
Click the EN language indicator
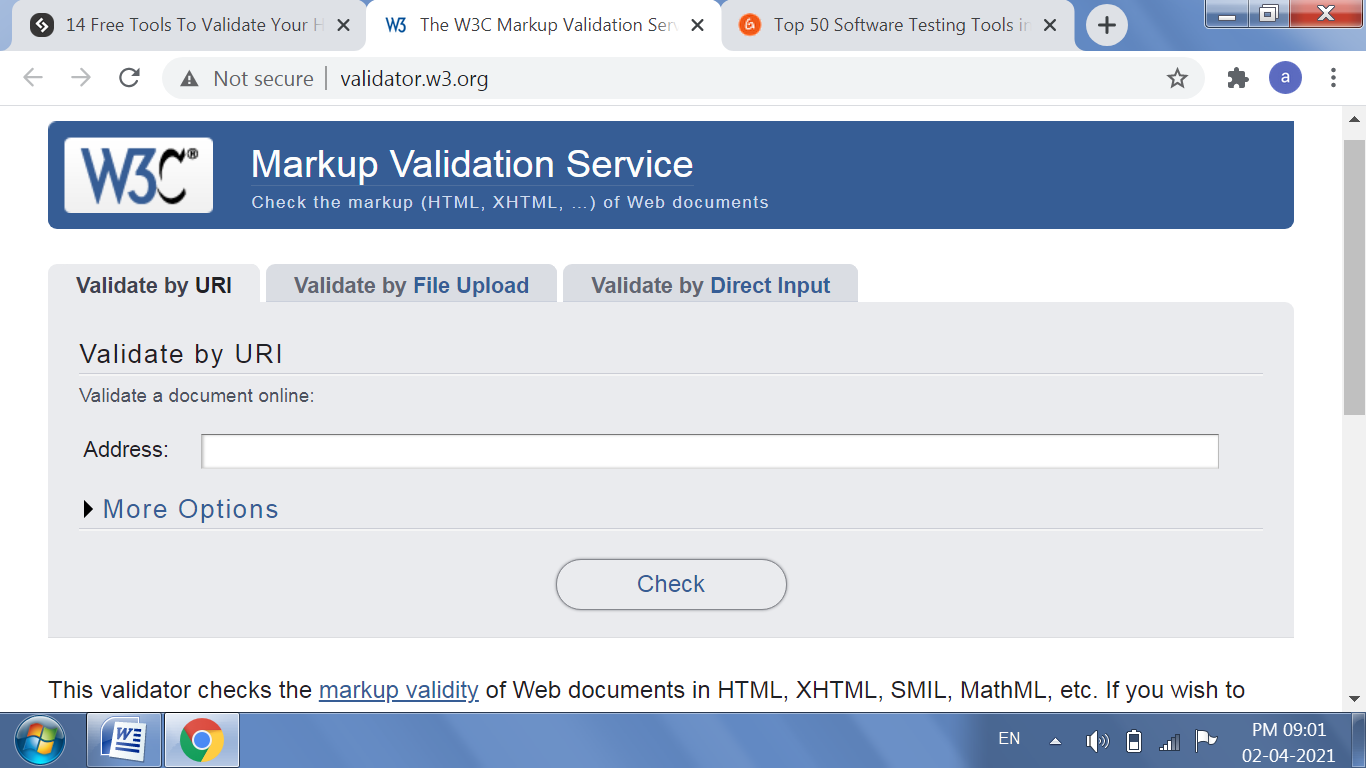[1009, 739]
